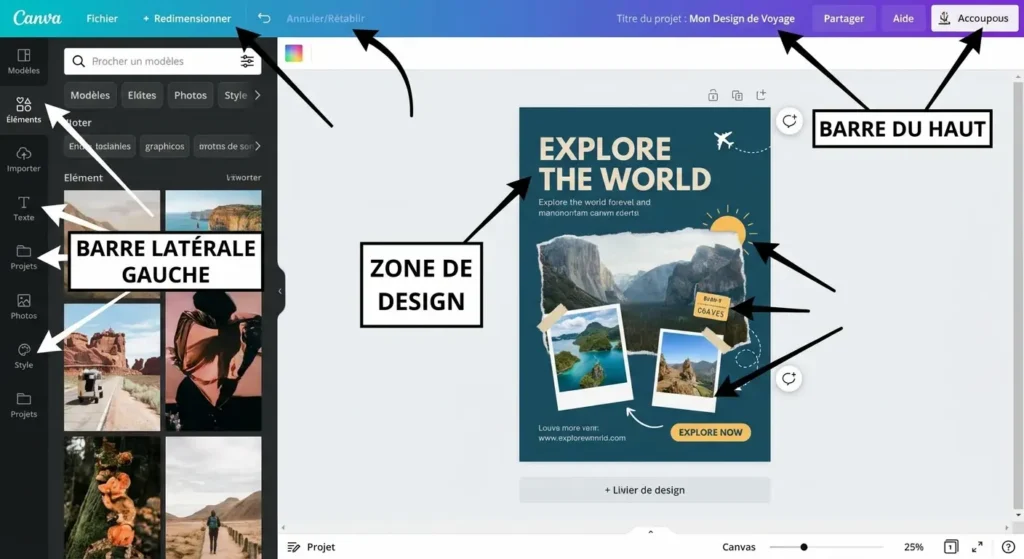Click the 25% zoom value
Viewport: 1024px width, 559px height.
point(913,547)
